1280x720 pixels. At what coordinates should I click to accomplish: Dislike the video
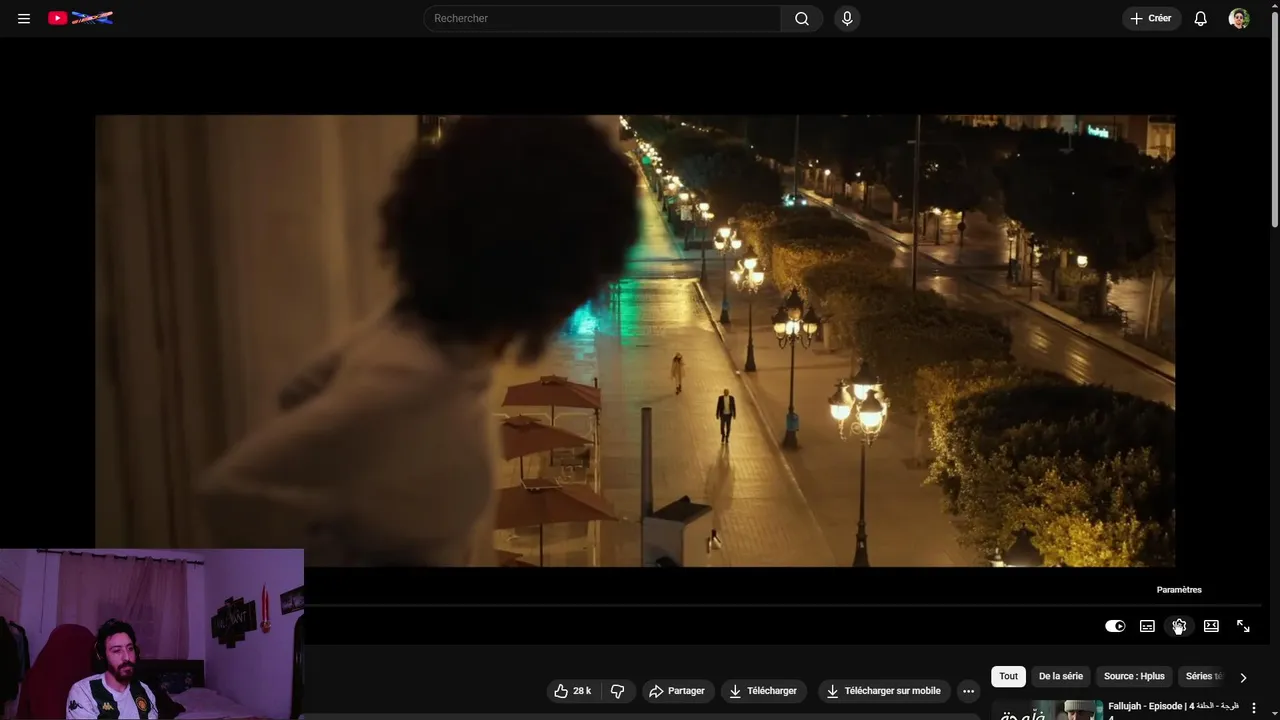pos(617,691)
